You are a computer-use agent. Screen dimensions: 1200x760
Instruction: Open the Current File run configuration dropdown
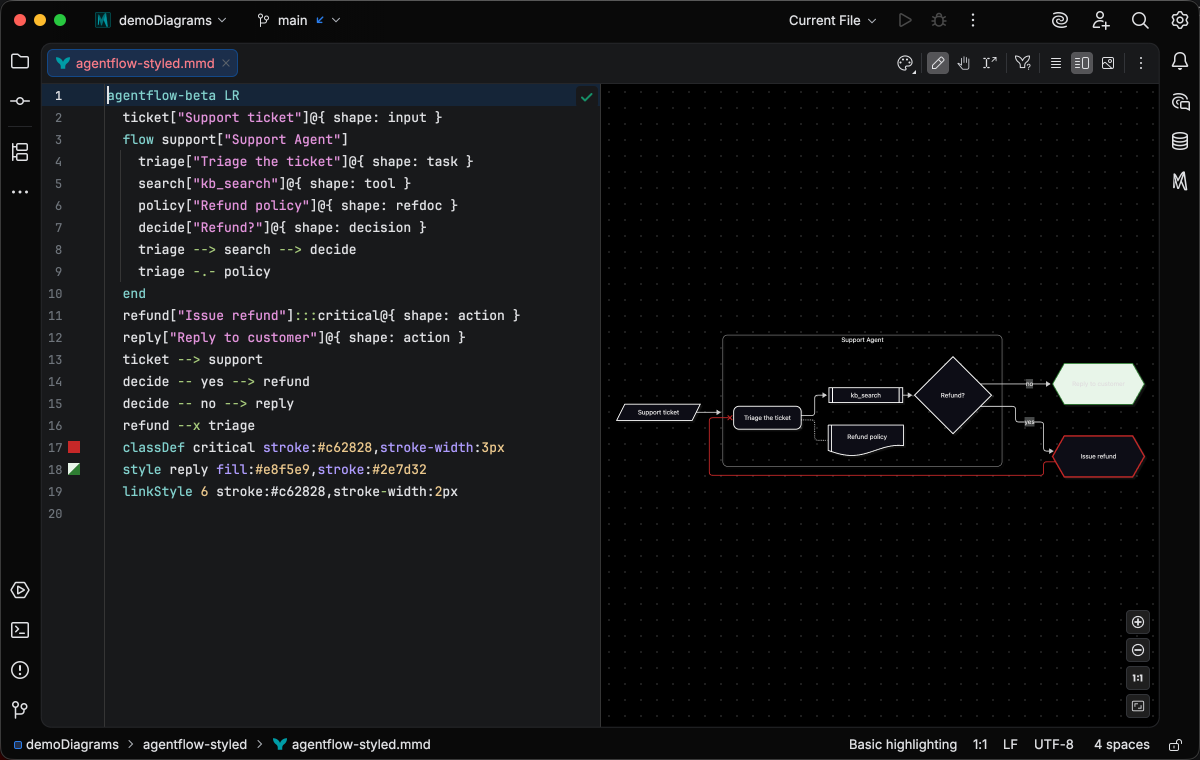tap(832, 20)
